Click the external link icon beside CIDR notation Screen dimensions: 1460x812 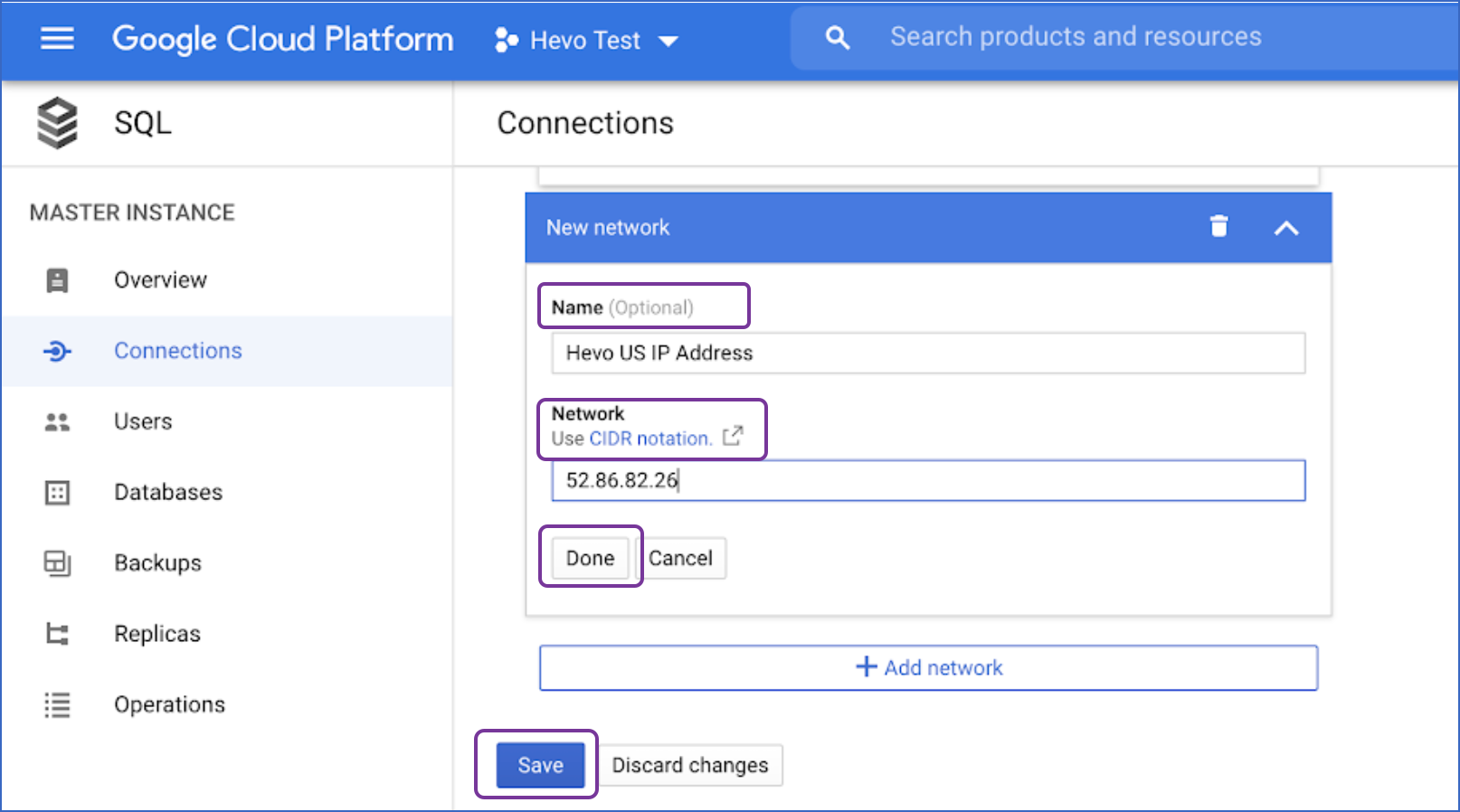click(x=733, y=437)
